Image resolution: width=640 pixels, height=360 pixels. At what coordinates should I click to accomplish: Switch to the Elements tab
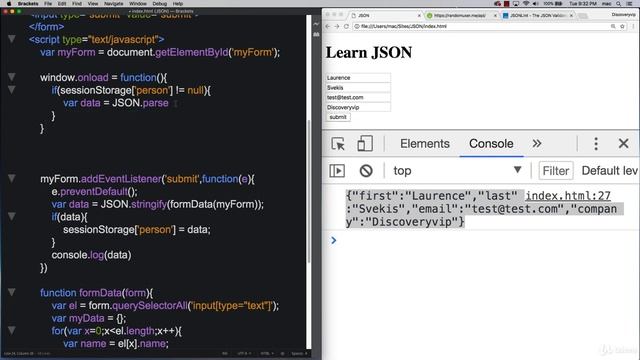point(424,144)
